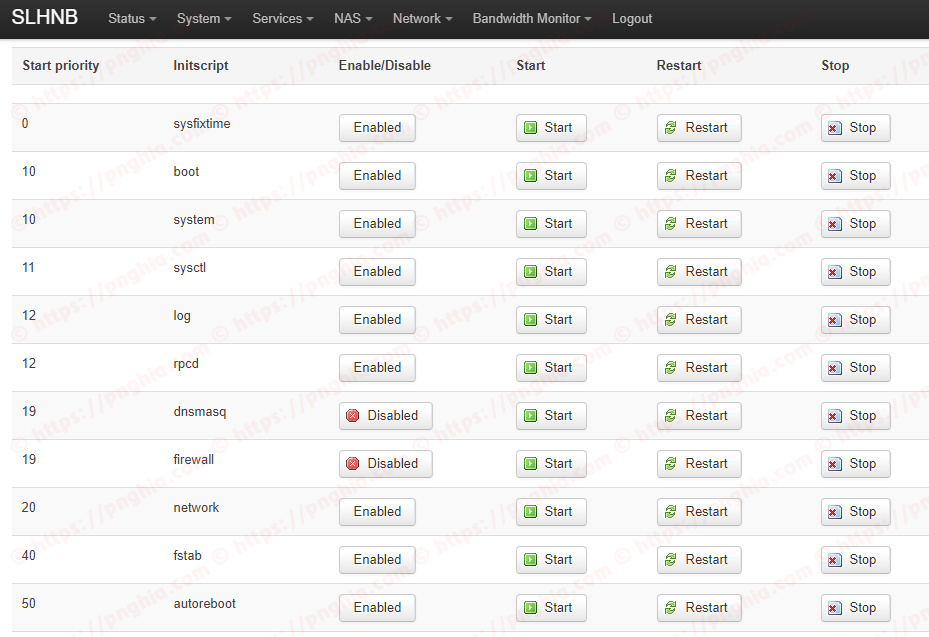Click the Restart button label for network
The height and width of the screenshot is (637, 929).
[x=706, y=512]
